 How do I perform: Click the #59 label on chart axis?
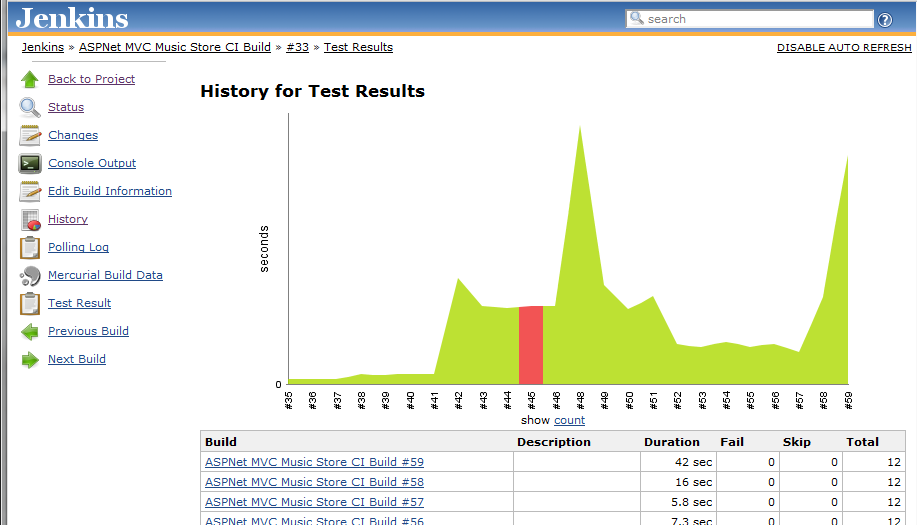[848, 400]
